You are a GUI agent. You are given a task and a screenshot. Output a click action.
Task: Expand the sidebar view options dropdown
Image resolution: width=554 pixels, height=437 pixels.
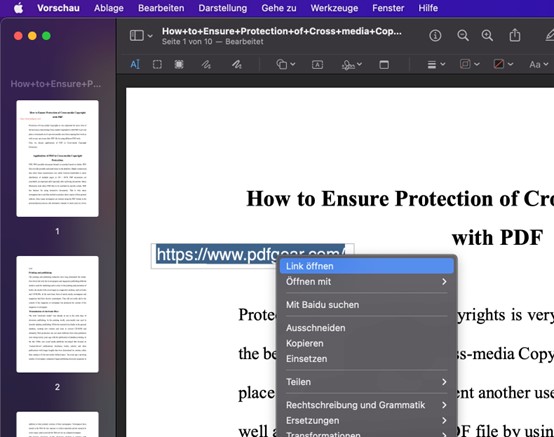141,35
